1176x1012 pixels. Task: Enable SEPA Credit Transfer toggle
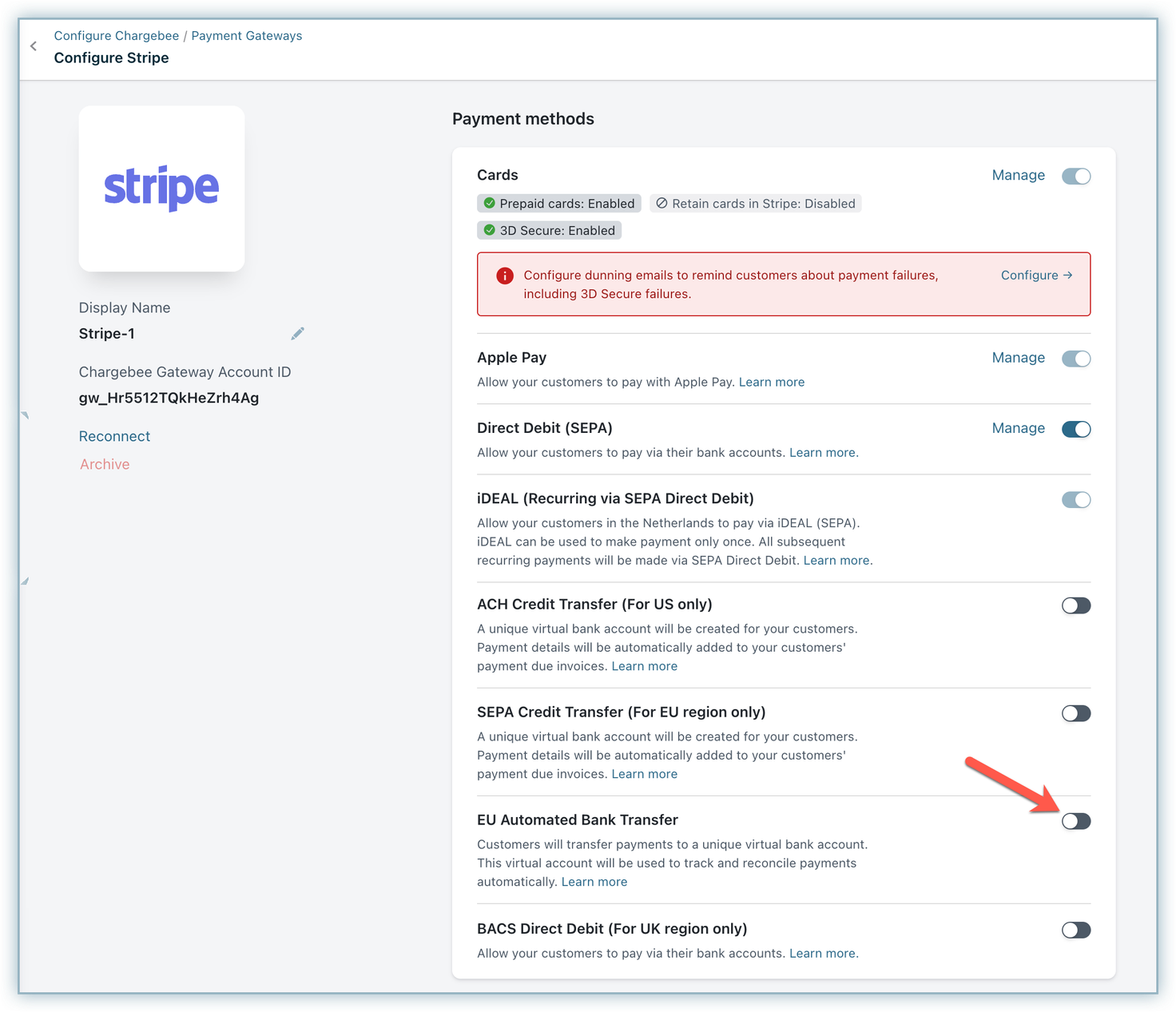coord(1075,713)
